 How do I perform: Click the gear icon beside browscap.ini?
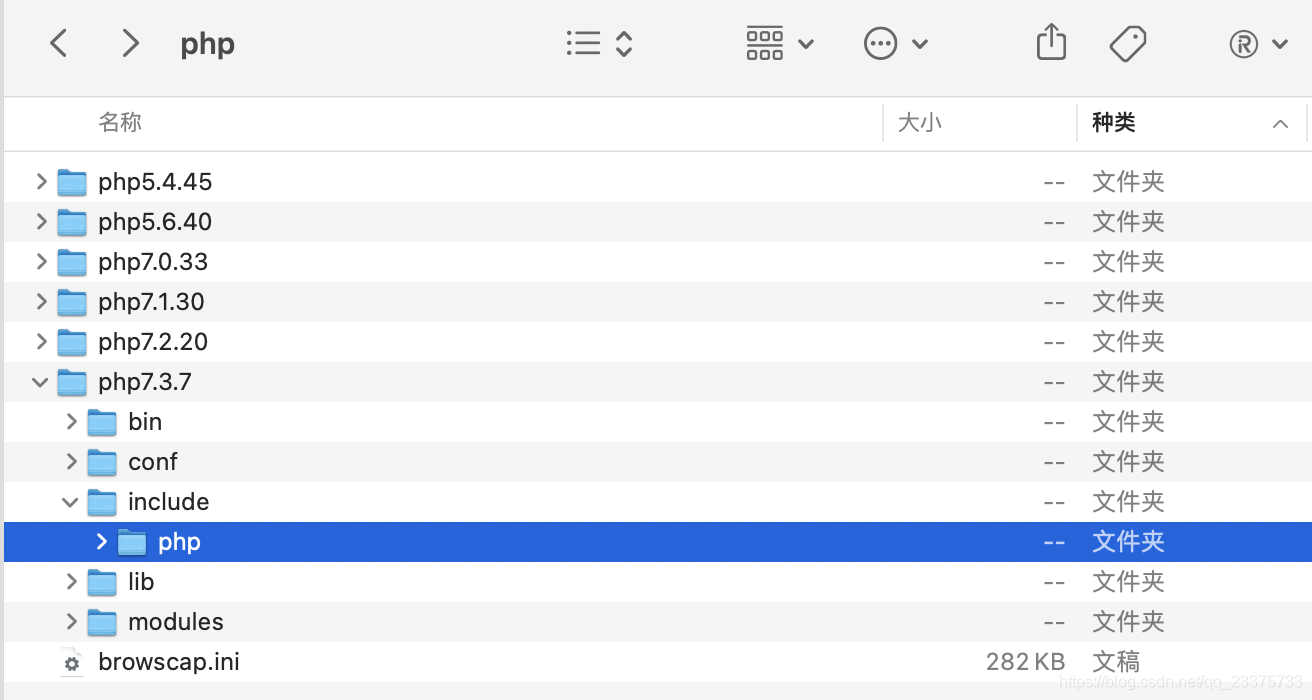[x=70, y=662]
